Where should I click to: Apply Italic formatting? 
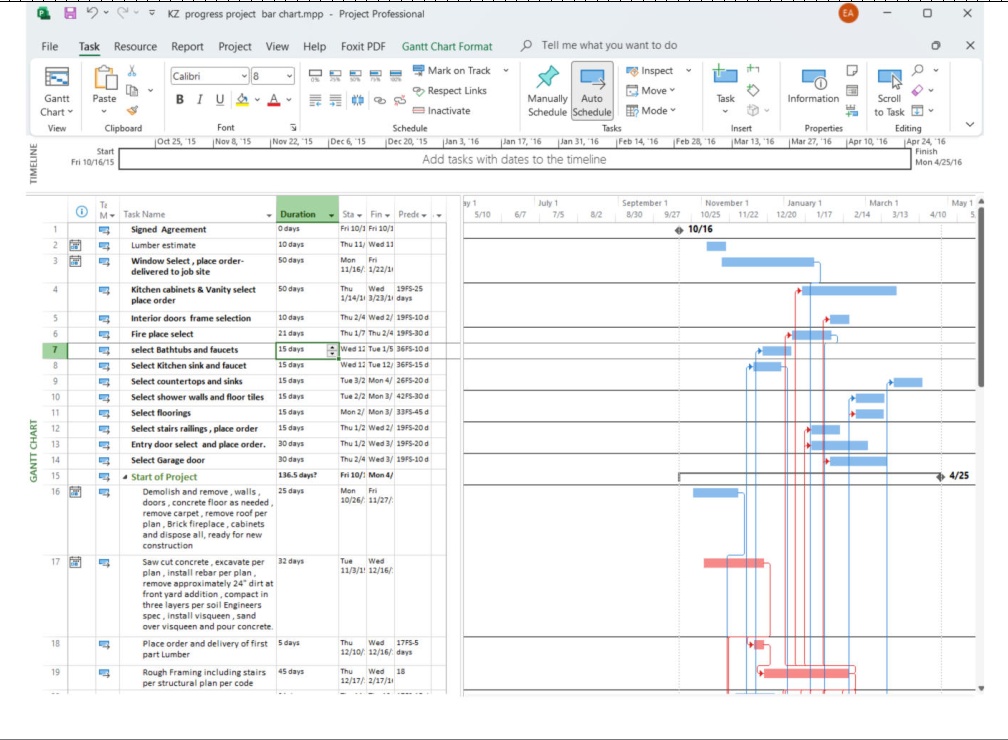pyautogui.click(x=200, y=99)
